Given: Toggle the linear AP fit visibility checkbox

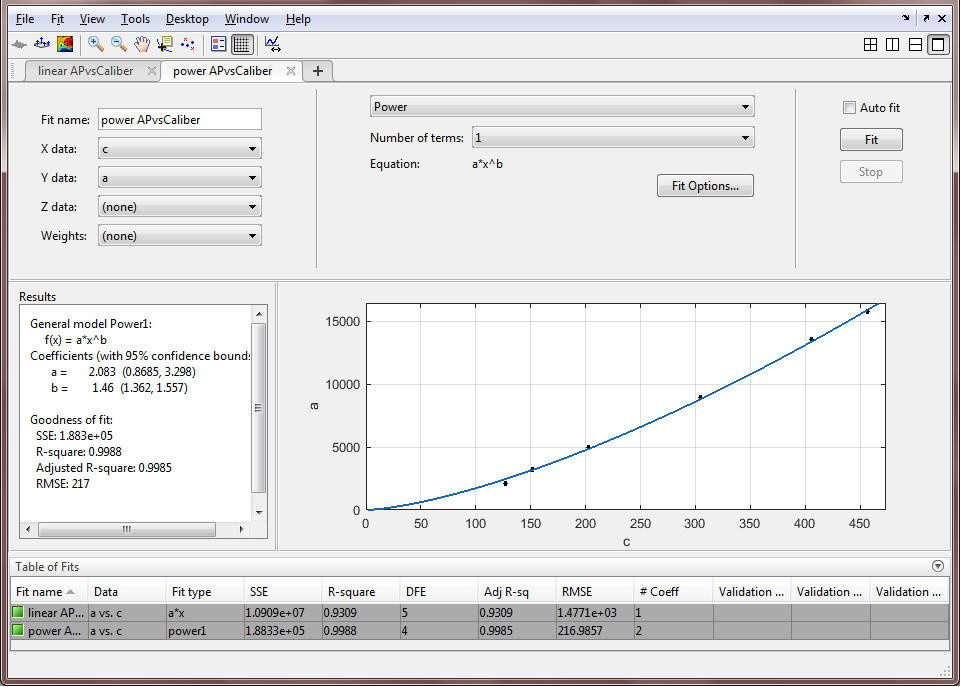Looking at the screenshot, I should [x=18, y=612].
